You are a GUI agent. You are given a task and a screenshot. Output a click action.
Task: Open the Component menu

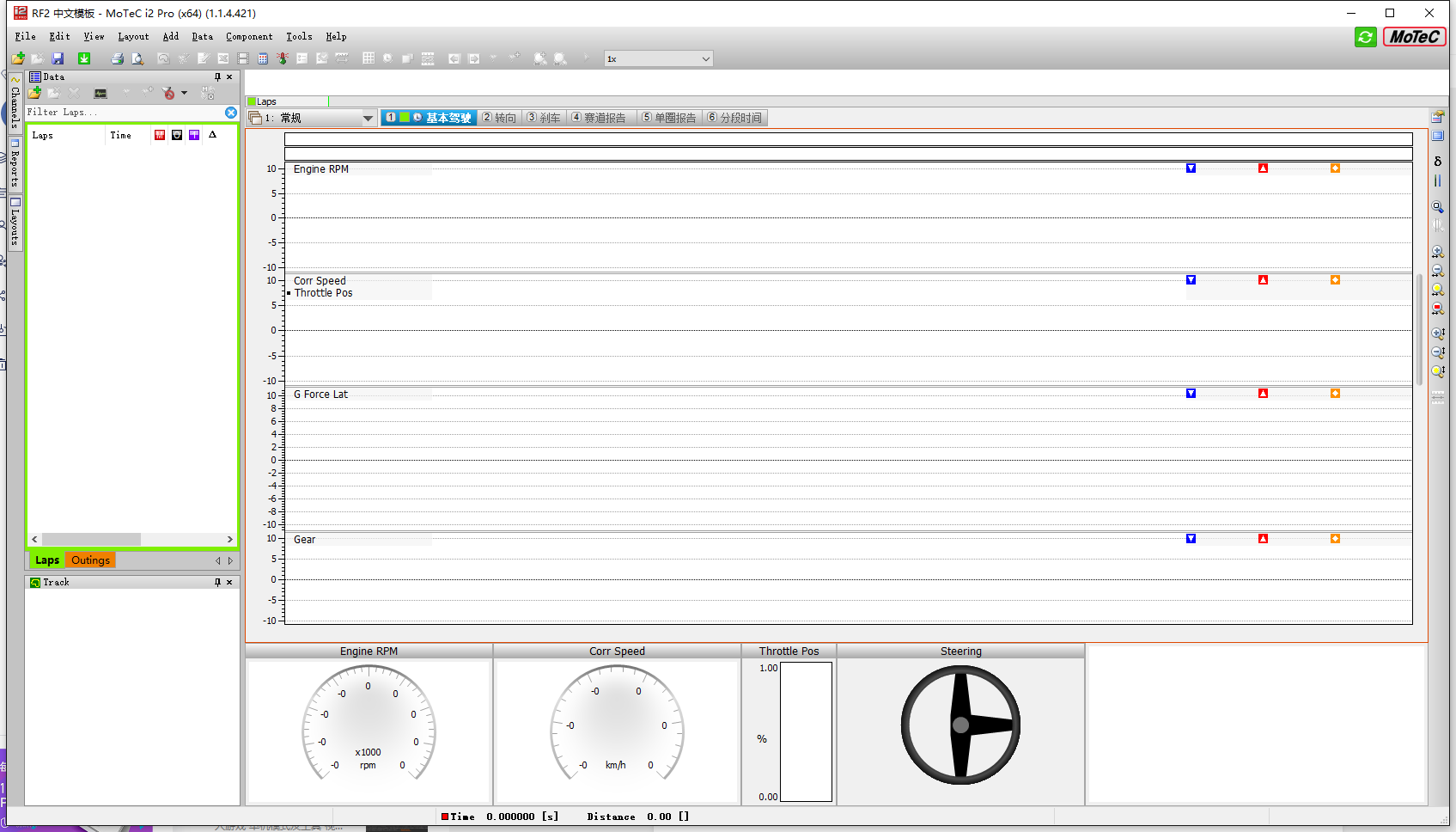(x=249, y=36)
